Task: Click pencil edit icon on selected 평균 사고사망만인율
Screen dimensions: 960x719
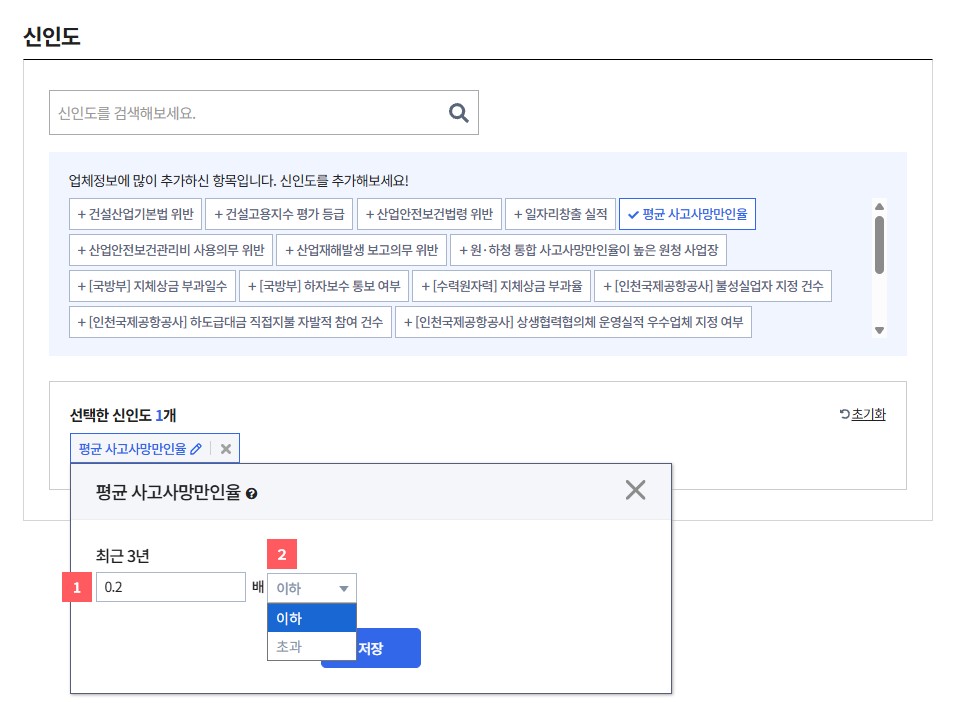Action: [196, 449]
